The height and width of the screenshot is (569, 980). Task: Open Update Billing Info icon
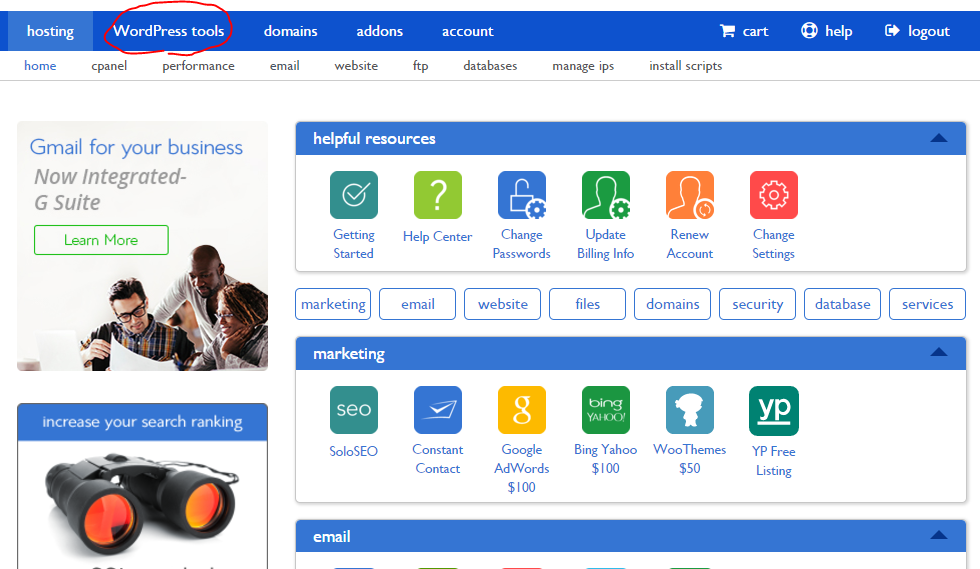click(606, 195)
